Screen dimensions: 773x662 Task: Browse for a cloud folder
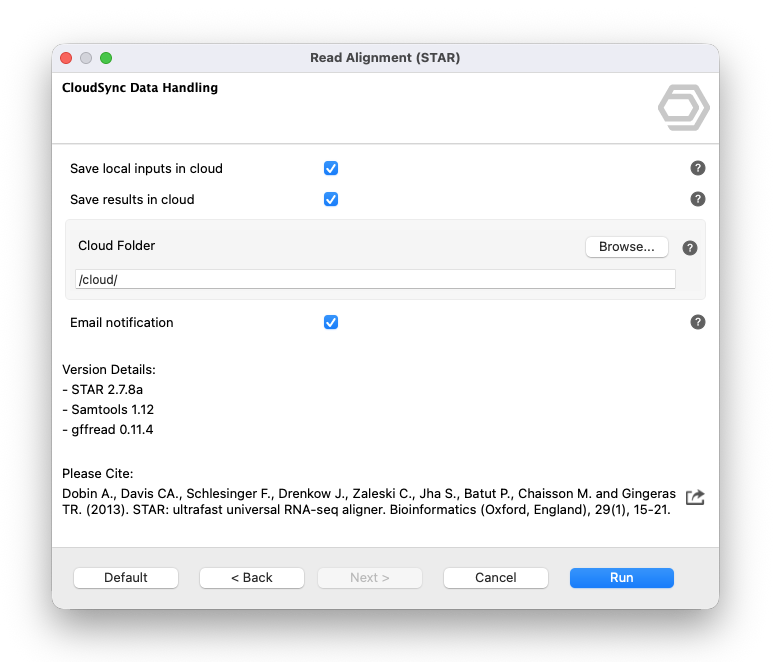point(626,247)
